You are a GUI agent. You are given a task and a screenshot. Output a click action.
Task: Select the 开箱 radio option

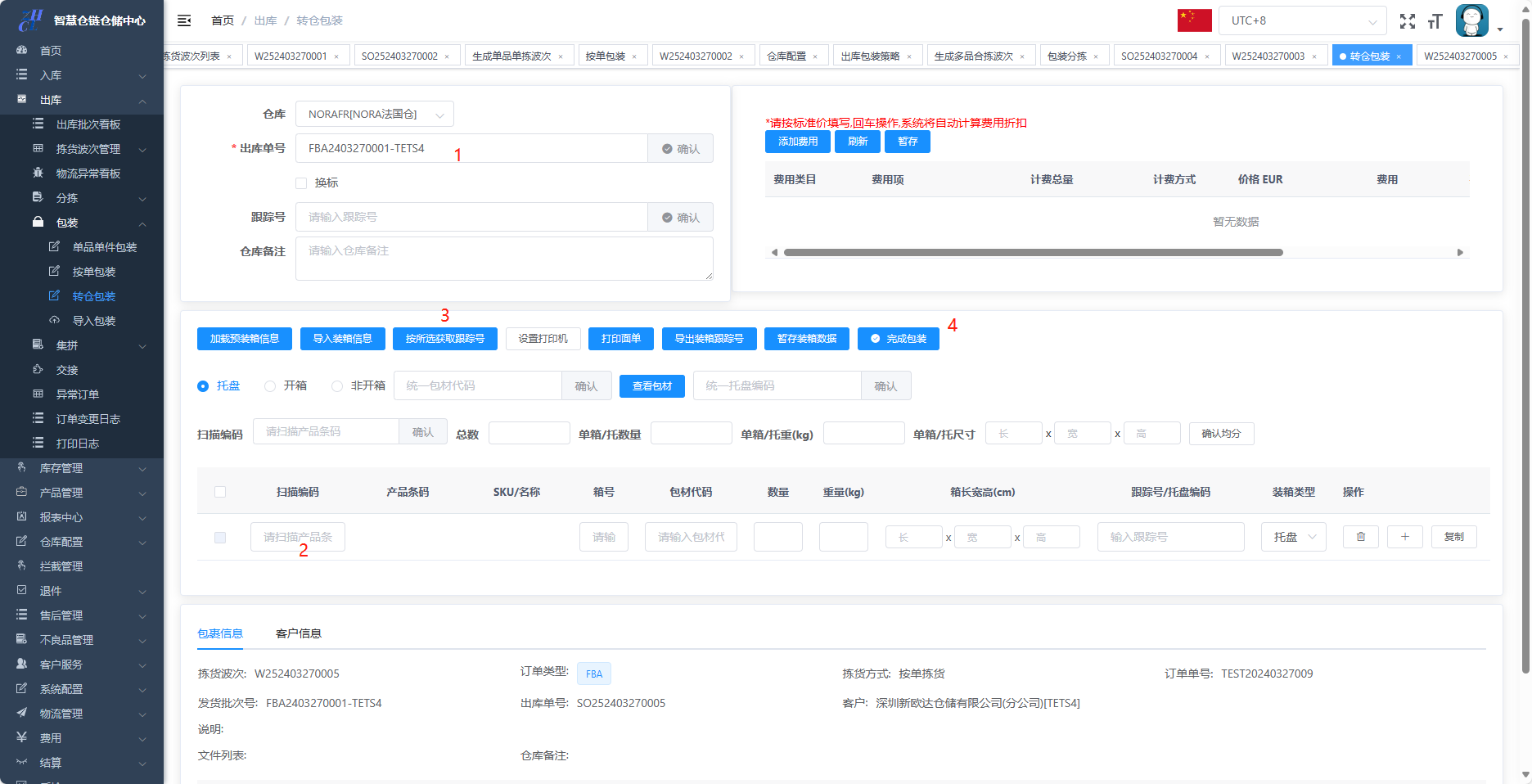coord(270,386)
